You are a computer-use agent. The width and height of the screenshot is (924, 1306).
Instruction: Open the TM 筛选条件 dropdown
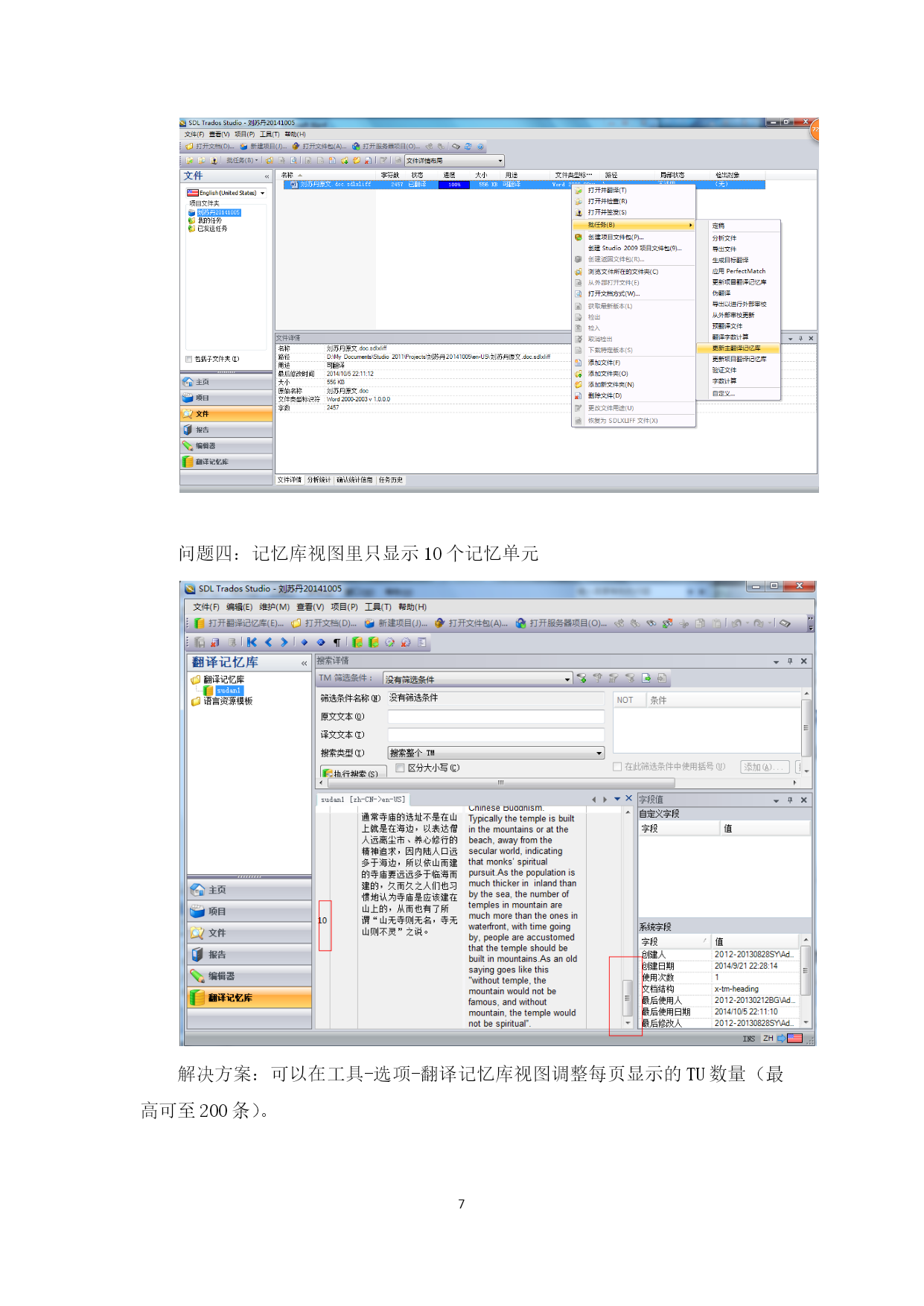[567, 679]
